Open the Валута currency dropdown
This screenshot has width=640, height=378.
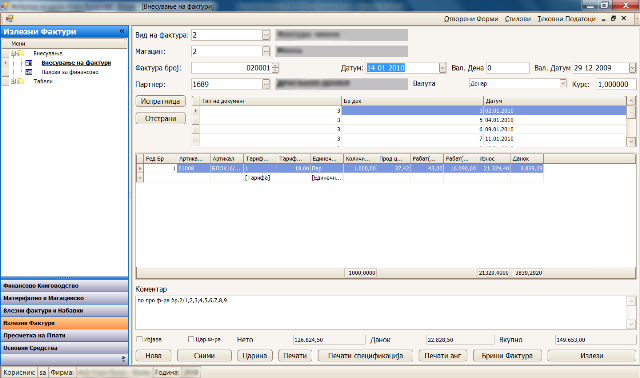563,83
